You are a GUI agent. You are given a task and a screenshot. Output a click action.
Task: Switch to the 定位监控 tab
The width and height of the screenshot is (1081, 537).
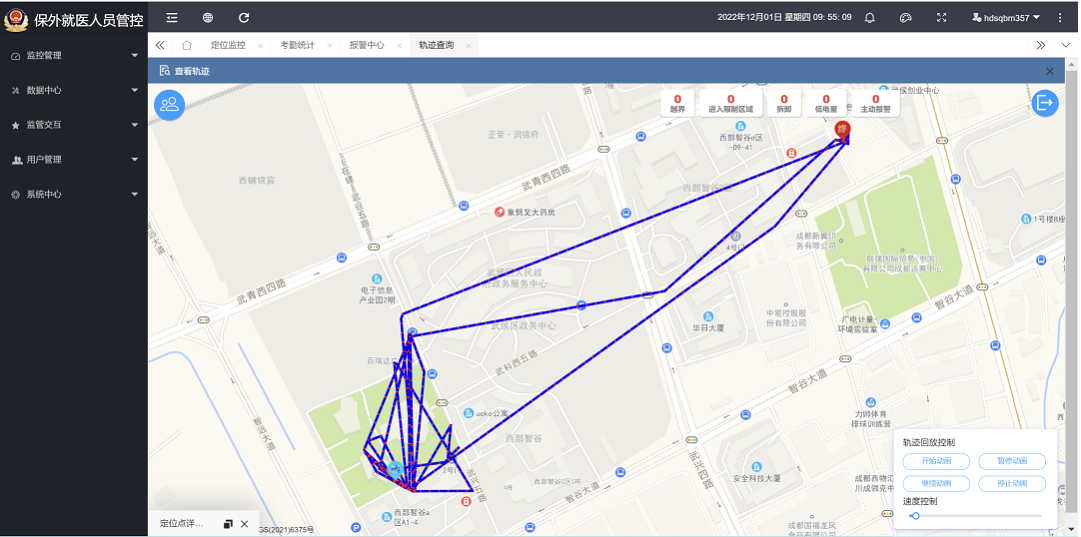click(x=228, y=45)
